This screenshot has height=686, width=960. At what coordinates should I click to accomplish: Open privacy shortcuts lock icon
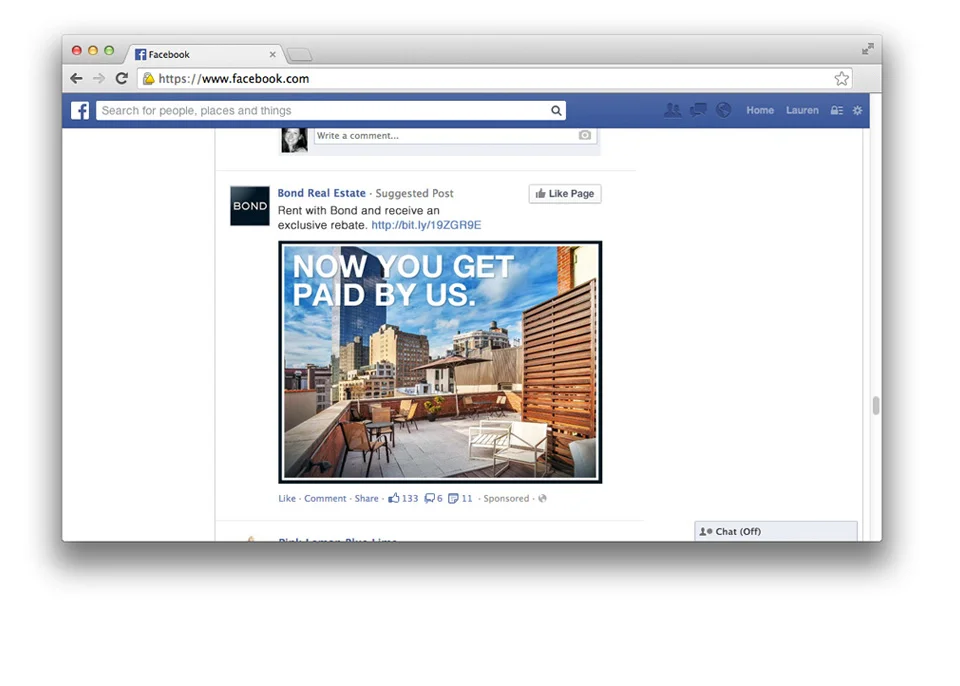[x=836, y=111]
